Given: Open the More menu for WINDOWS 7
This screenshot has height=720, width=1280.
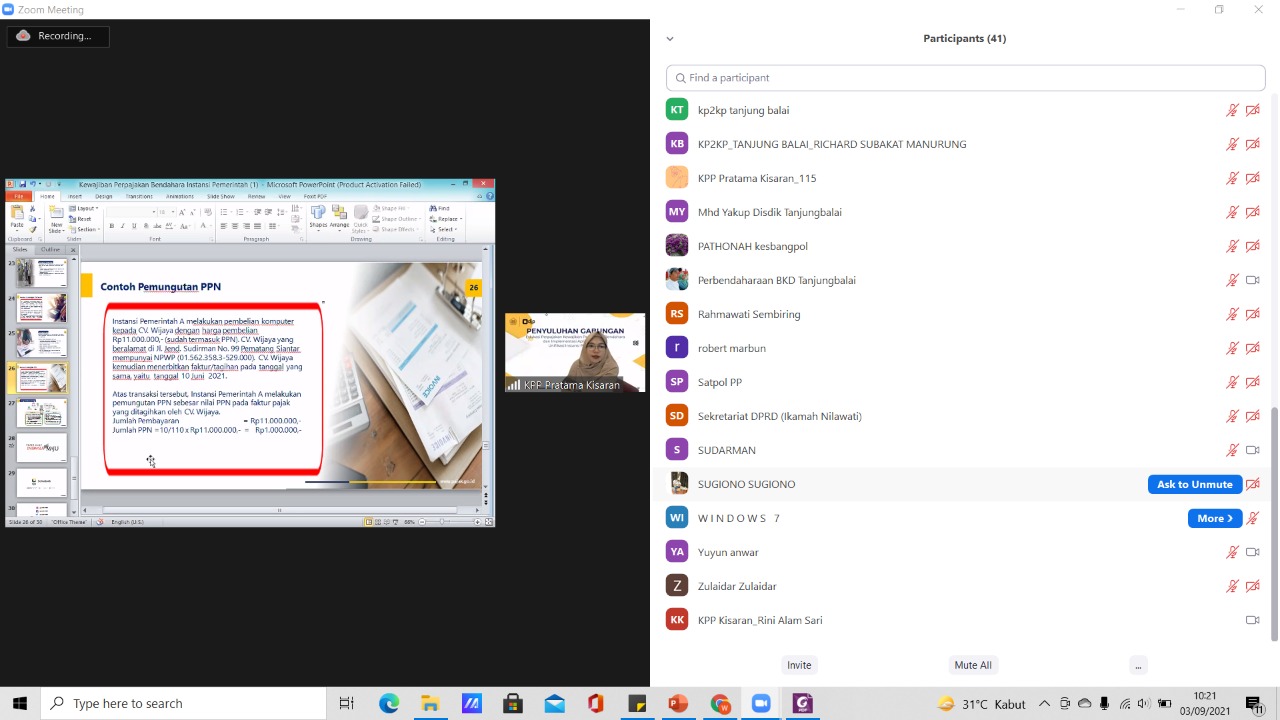Looking at the screenshot, I should pos(1214,518).
